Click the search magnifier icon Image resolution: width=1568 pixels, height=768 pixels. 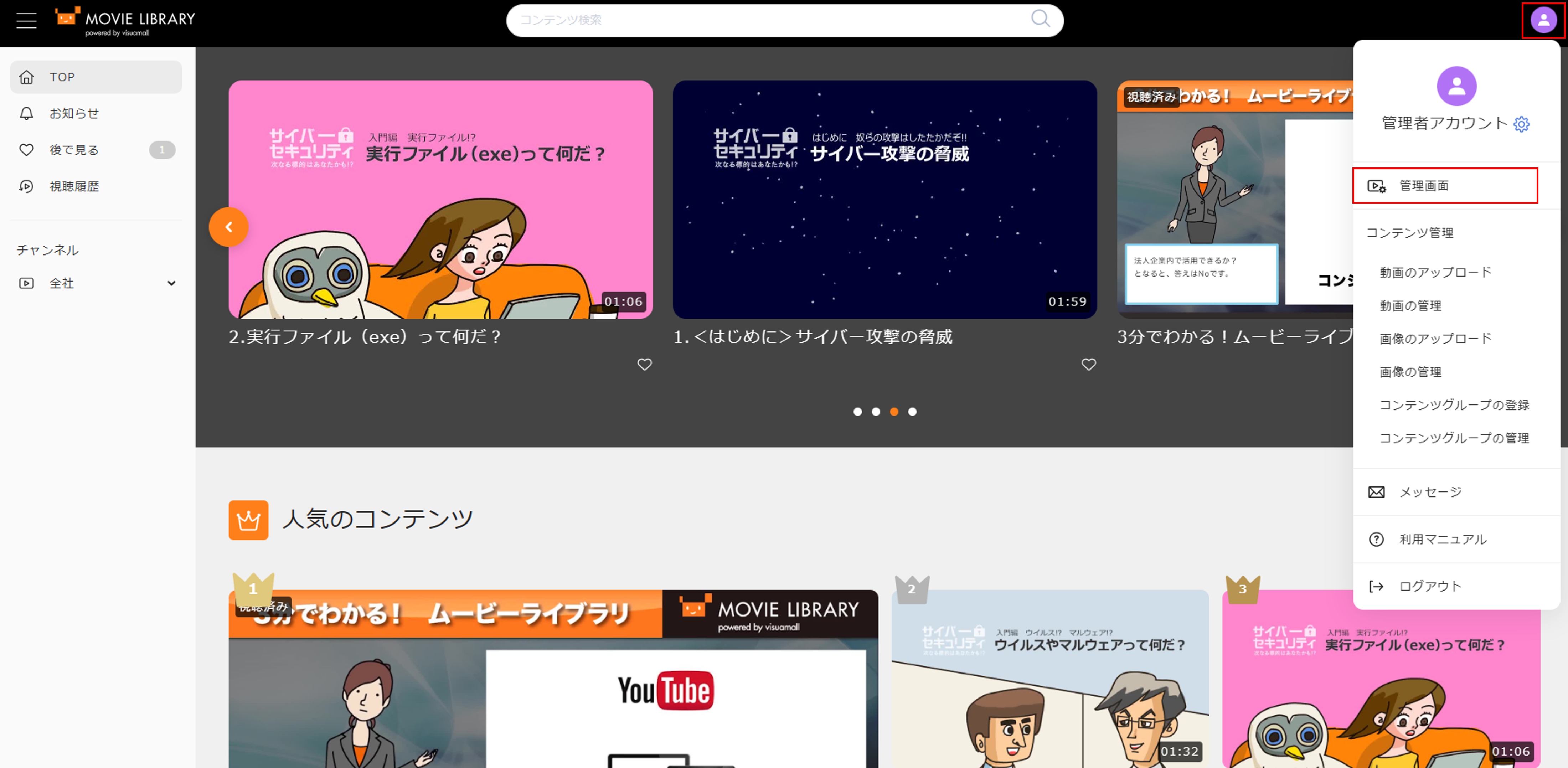coord(1040,19)
